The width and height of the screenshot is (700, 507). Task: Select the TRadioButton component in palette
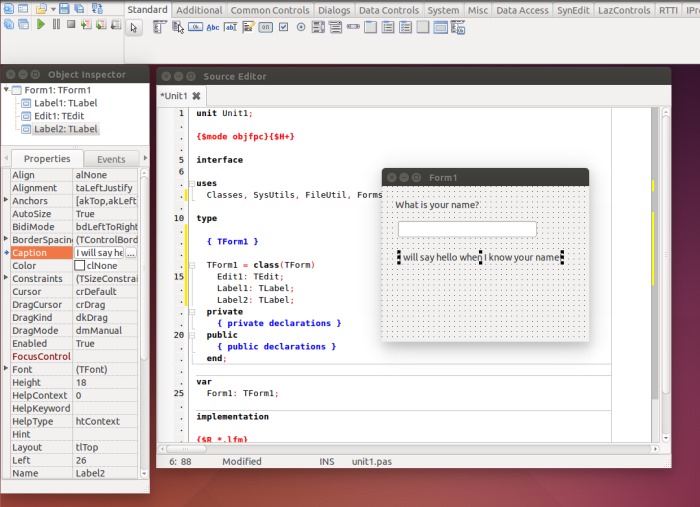[300, 27]
